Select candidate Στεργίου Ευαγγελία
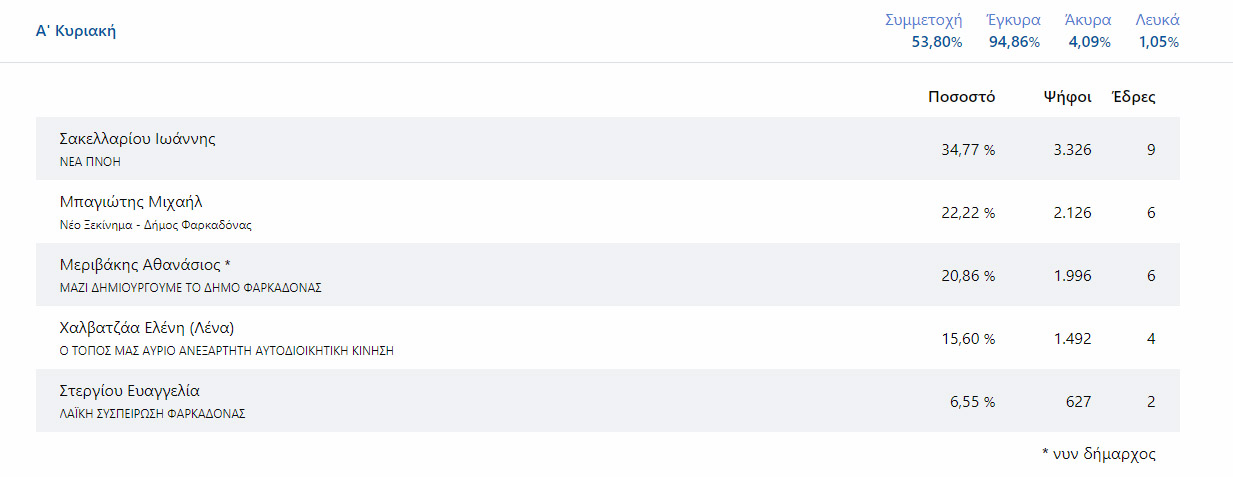Image resolution: width=1233 pixels, height=477 pixels. click(130, 391)
